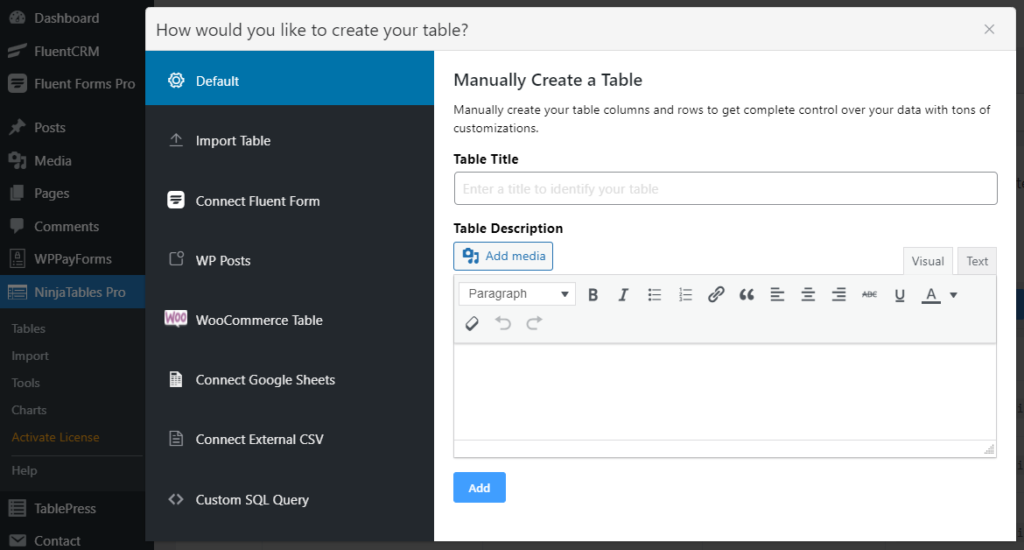Switch to the Text editor tab
Viewport: 1024px width, 550px height.
click(976, 261)
